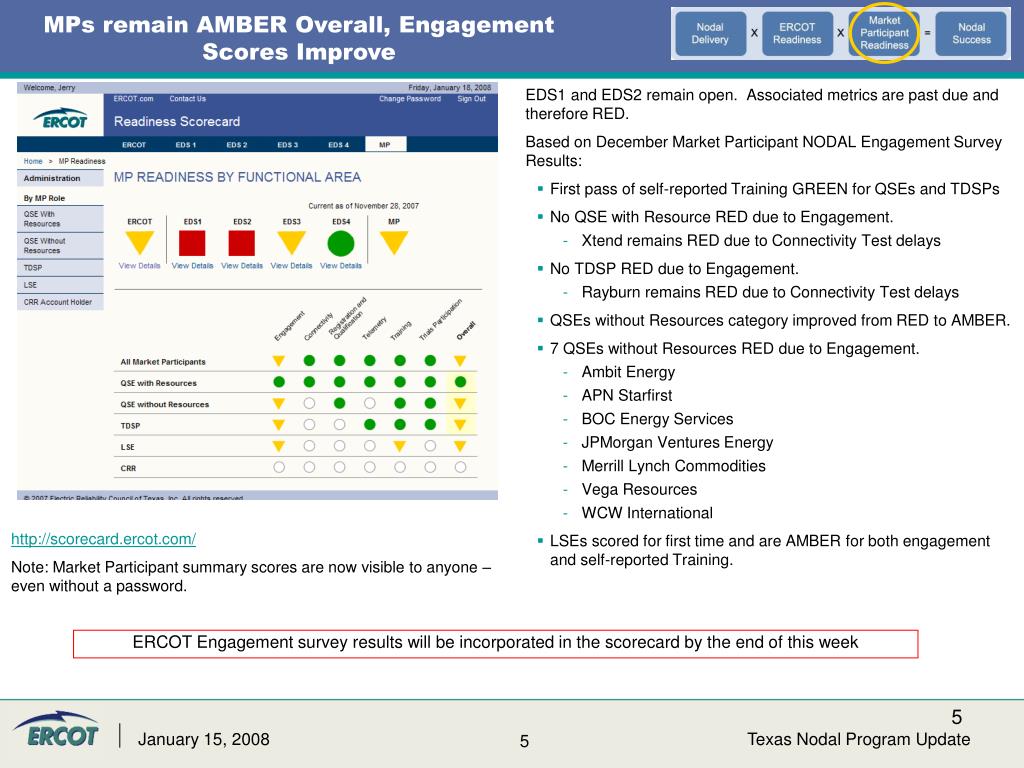
Task: Click the Contact Us link
Action: [187, 99]
